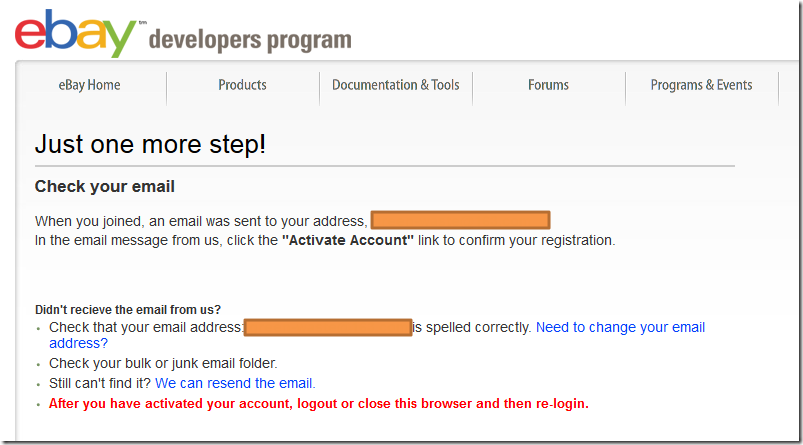The image size is (803, 445).
Task: Click the 'When you joined' sentence
Action: [200, 220]
